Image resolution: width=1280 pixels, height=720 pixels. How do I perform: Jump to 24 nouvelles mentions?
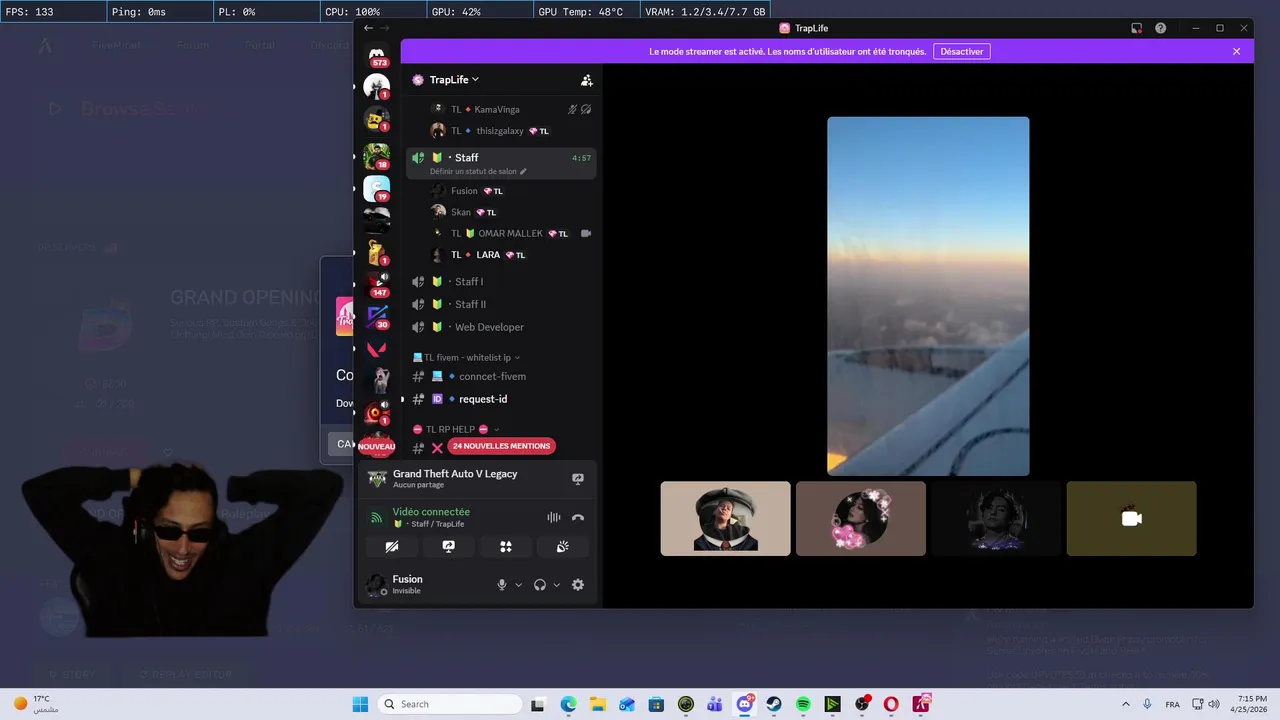501,446
